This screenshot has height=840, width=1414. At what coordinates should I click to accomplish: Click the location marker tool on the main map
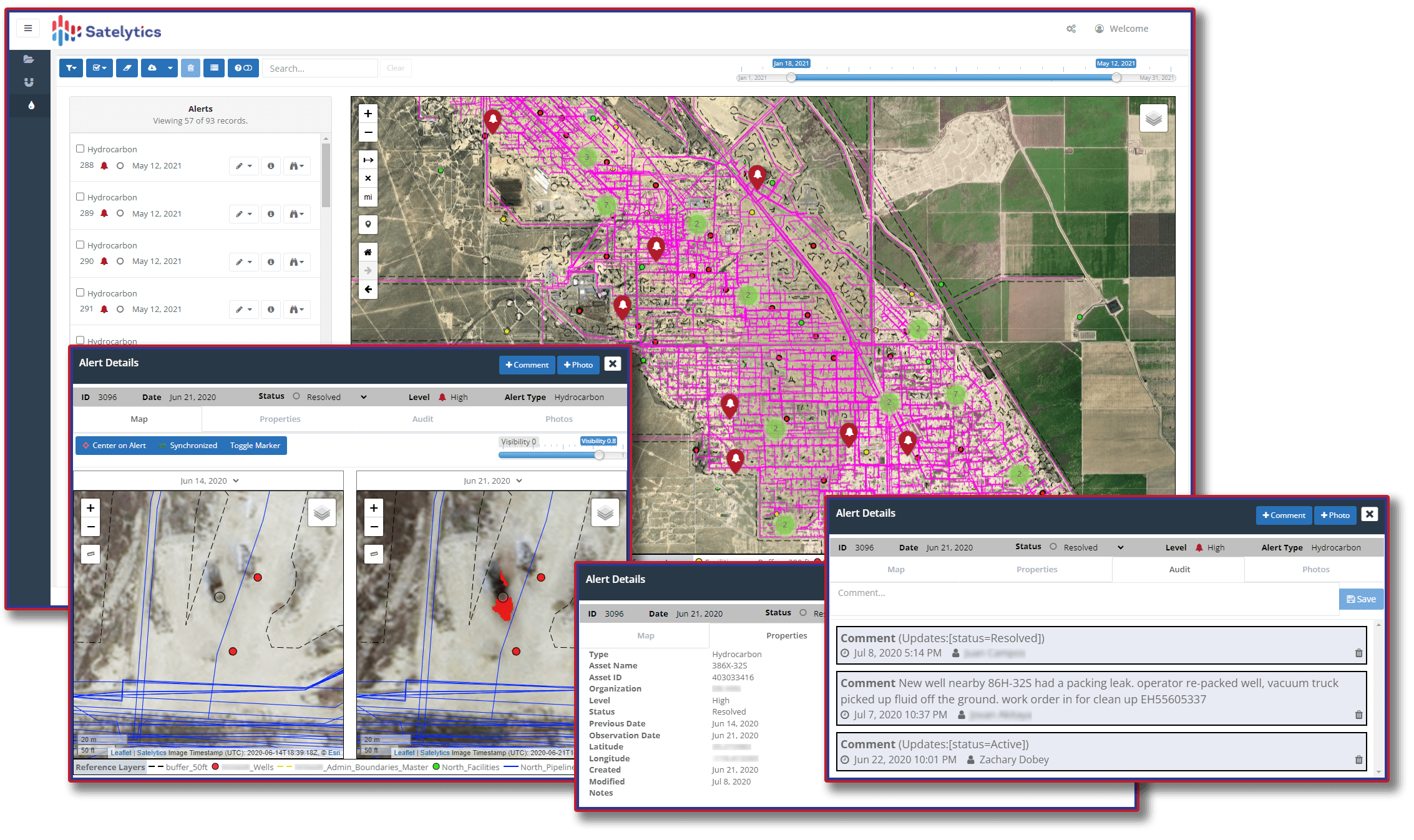(x=368, y=225)
